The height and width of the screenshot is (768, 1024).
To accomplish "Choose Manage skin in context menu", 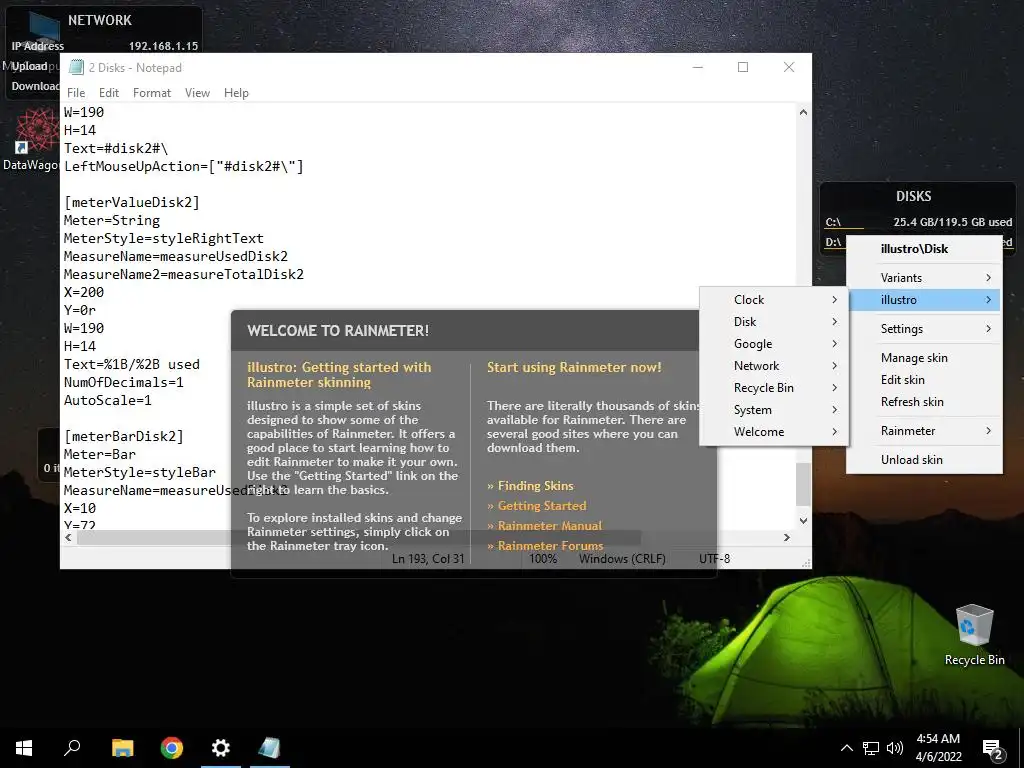I will 924,357.
